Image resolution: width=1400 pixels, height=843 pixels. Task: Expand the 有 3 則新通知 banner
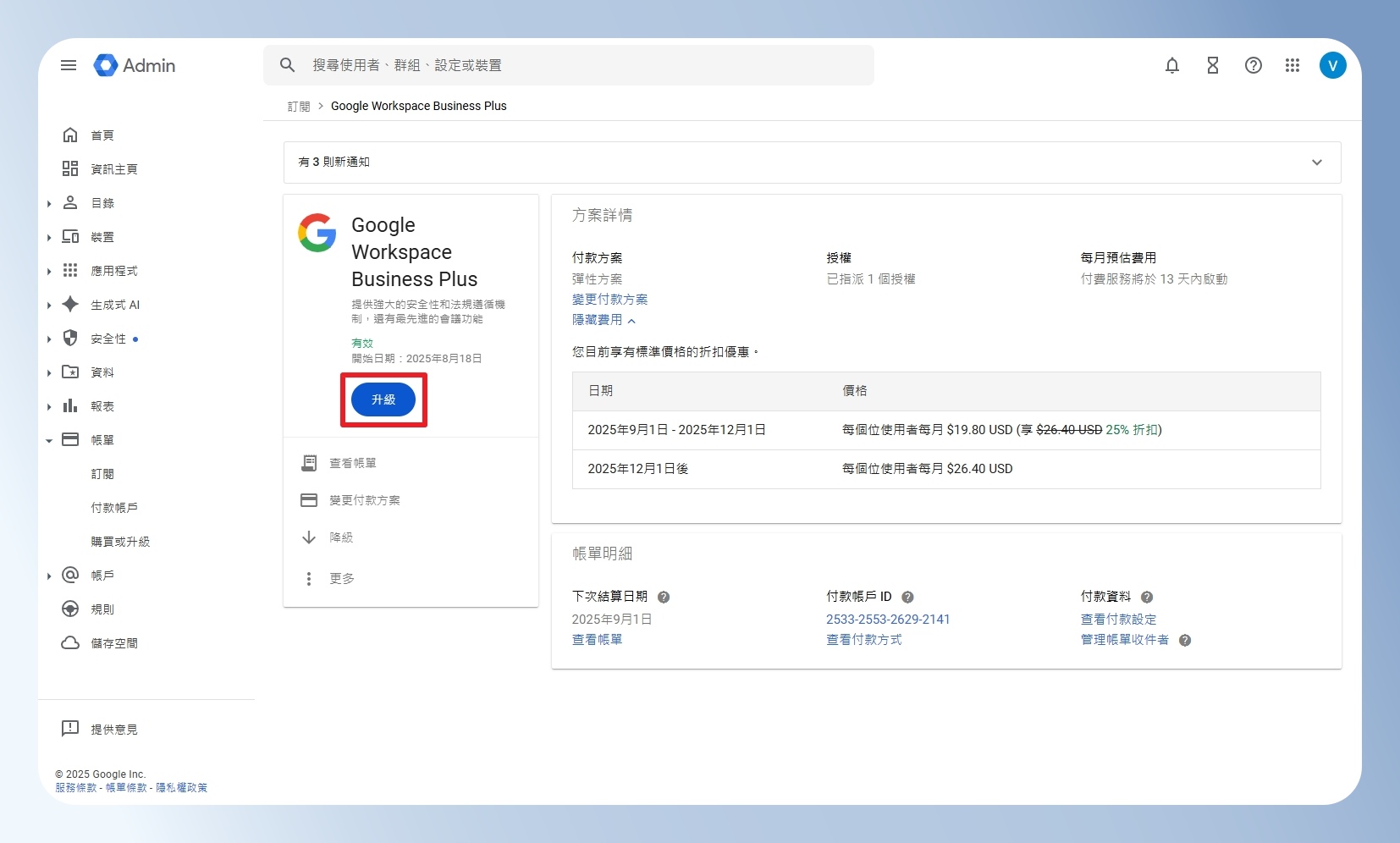812,163
